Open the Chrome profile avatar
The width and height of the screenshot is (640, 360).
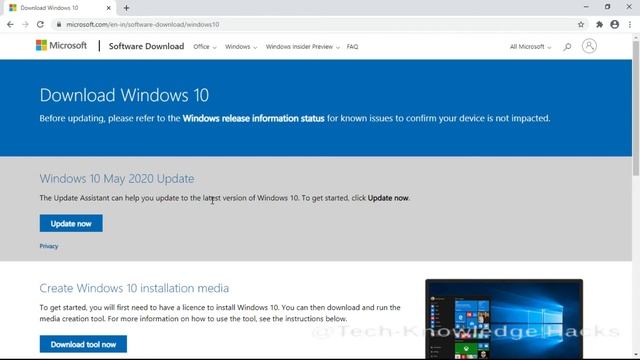click(x=615, y=24)
